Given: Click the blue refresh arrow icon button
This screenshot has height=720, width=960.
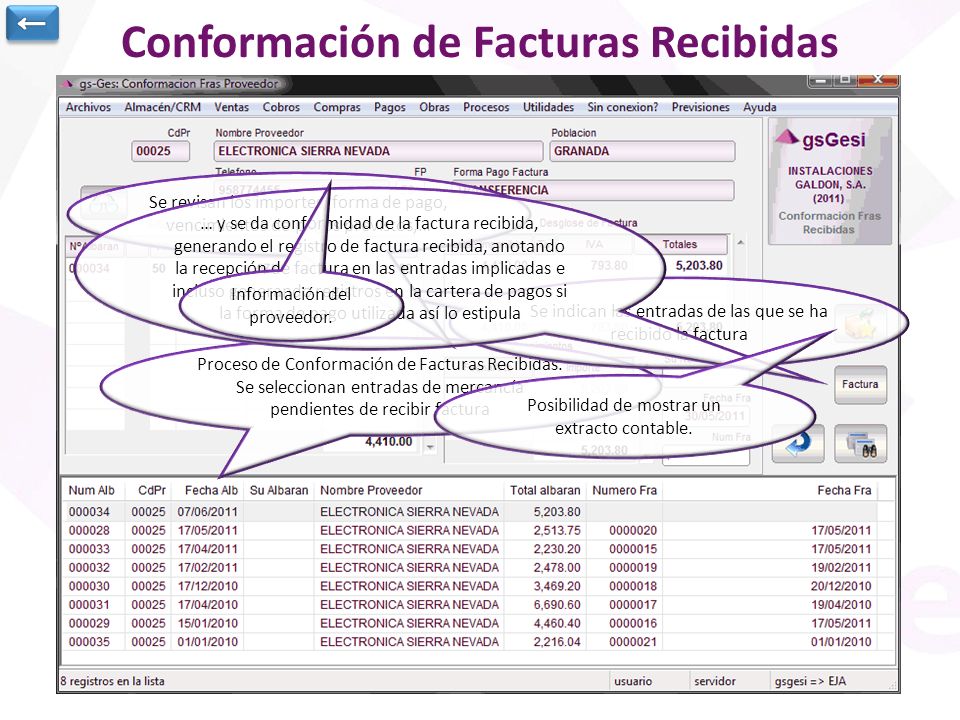Looking at the screenshot, I should 798,443.
